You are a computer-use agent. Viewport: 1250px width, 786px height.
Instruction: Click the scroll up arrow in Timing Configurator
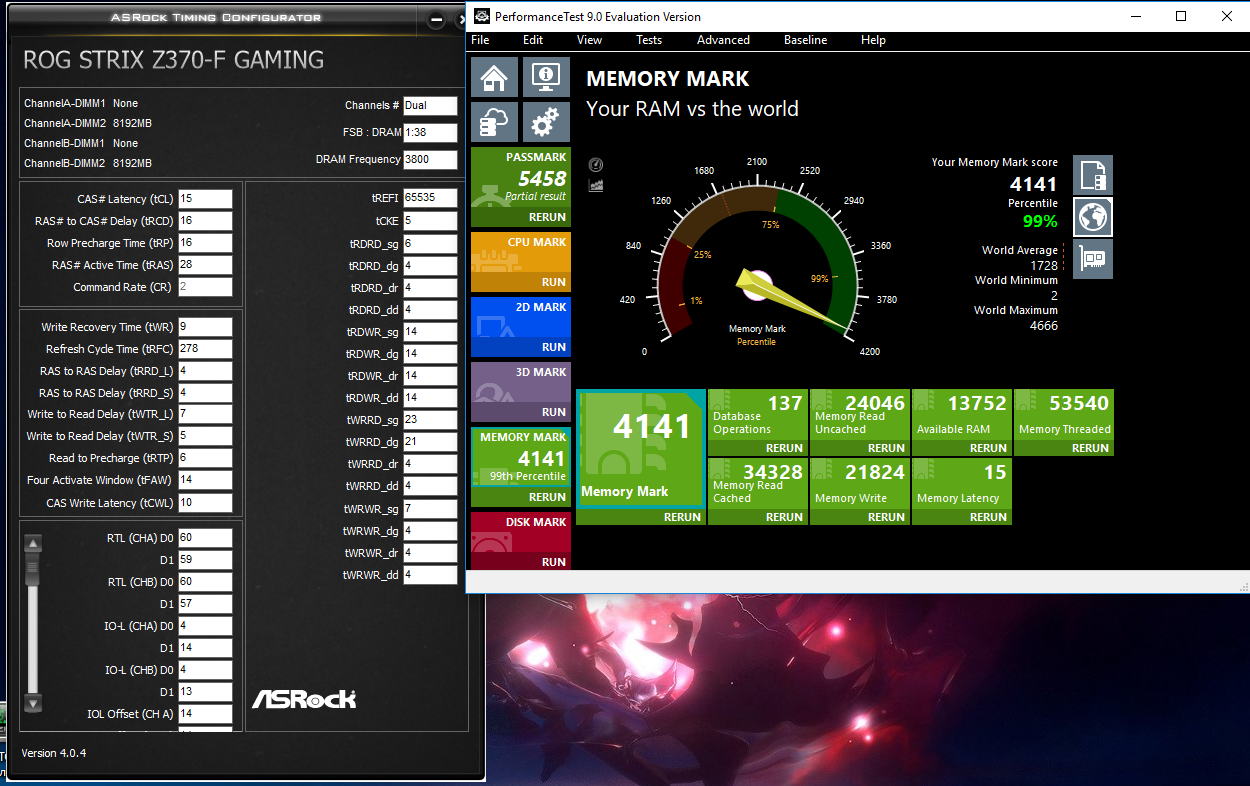click(x=33, y=545)
